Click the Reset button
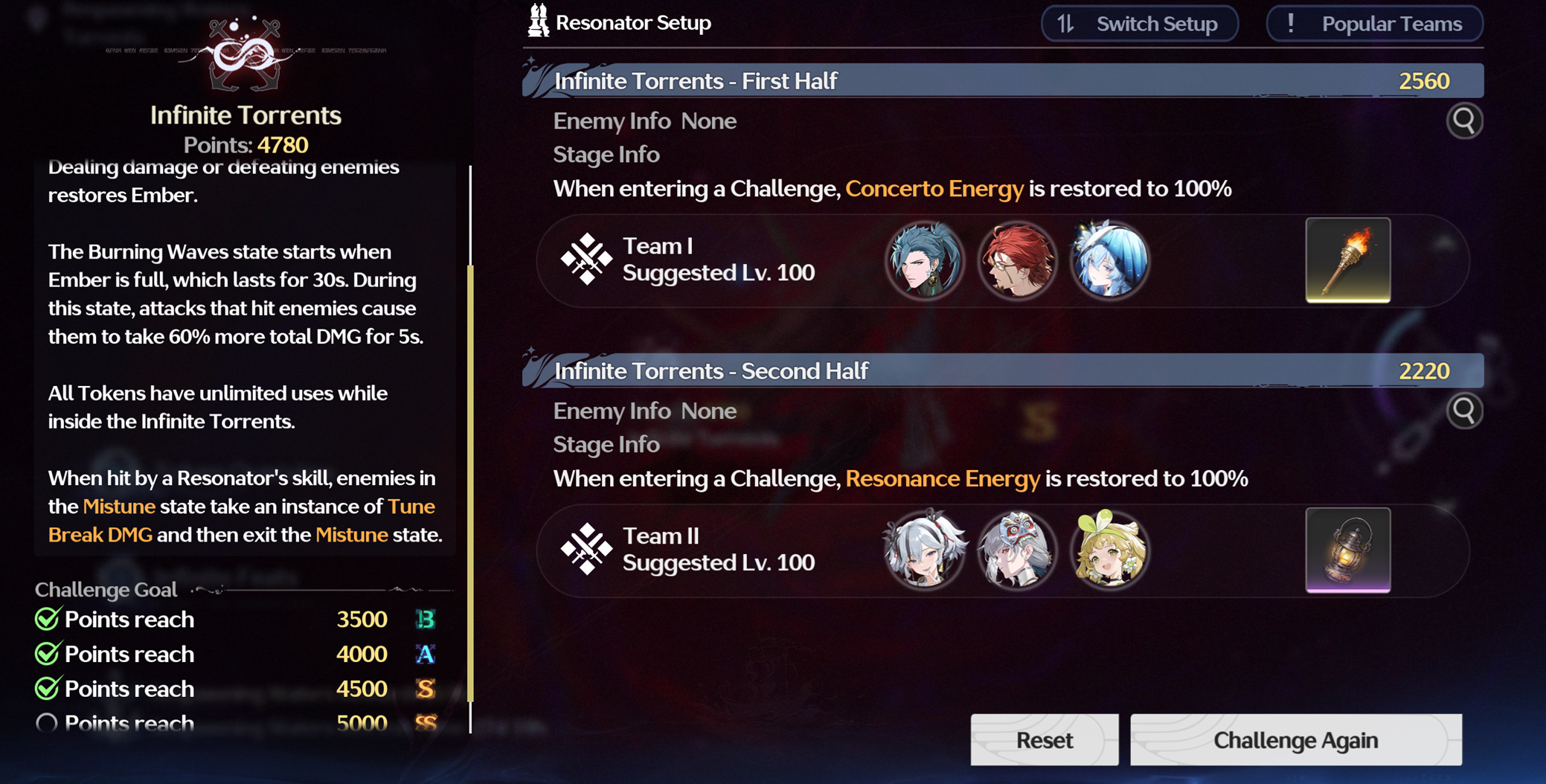This screenshot has height=784, width=1546. point(1045,740)
